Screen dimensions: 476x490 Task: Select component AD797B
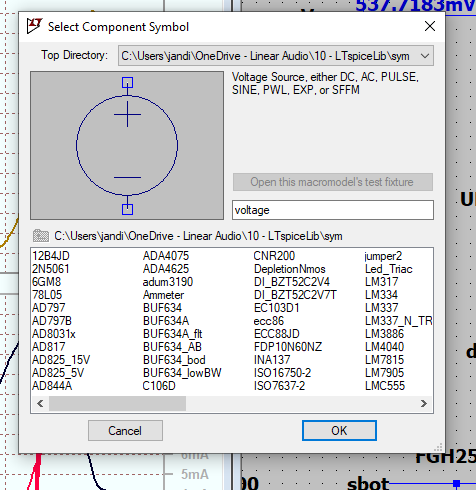point(52,321)
